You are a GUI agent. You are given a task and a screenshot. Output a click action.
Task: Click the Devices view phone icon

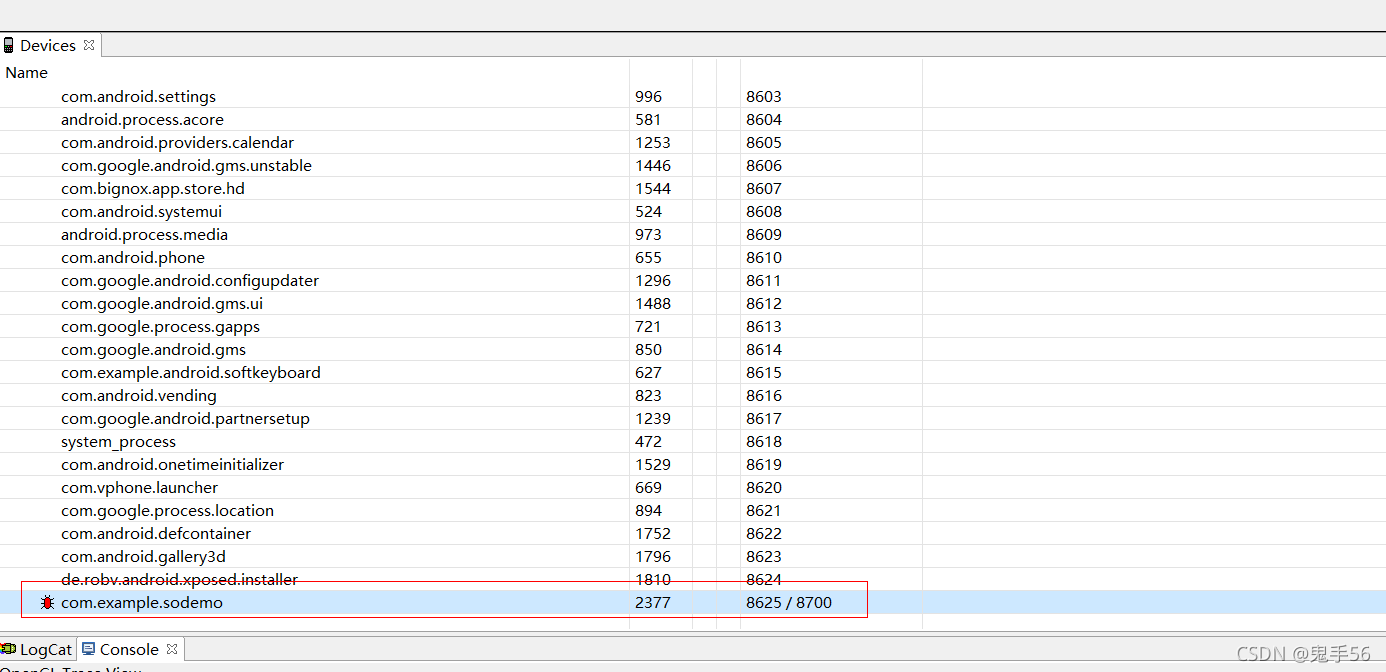pos(9,45)
